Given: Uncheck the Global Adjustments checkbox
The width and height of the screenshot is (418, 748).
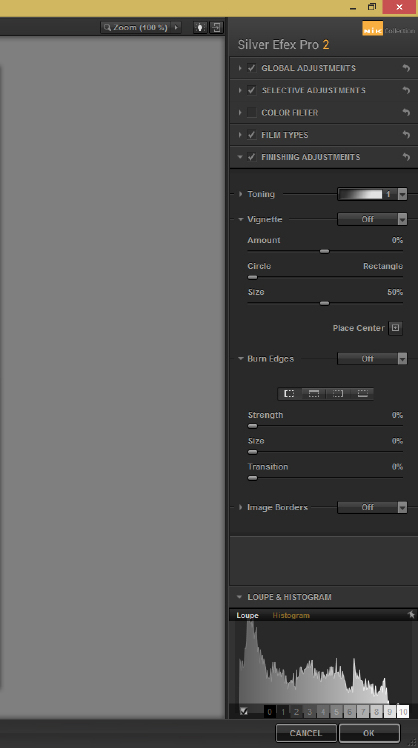Looking at the screenshot, I should click(251, 68).
